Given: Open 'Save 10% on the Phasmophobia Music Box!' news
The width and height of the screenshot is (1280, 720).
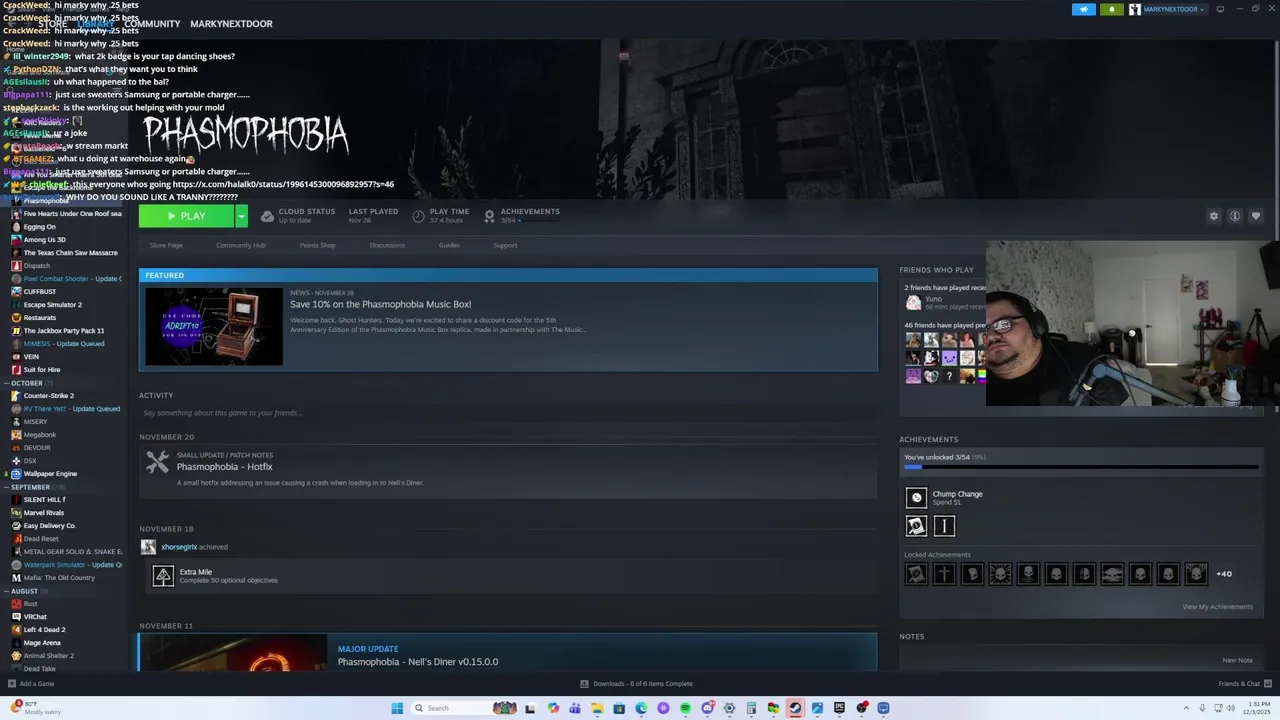Looking at the screenshot, I should click(x=380, y=304).
